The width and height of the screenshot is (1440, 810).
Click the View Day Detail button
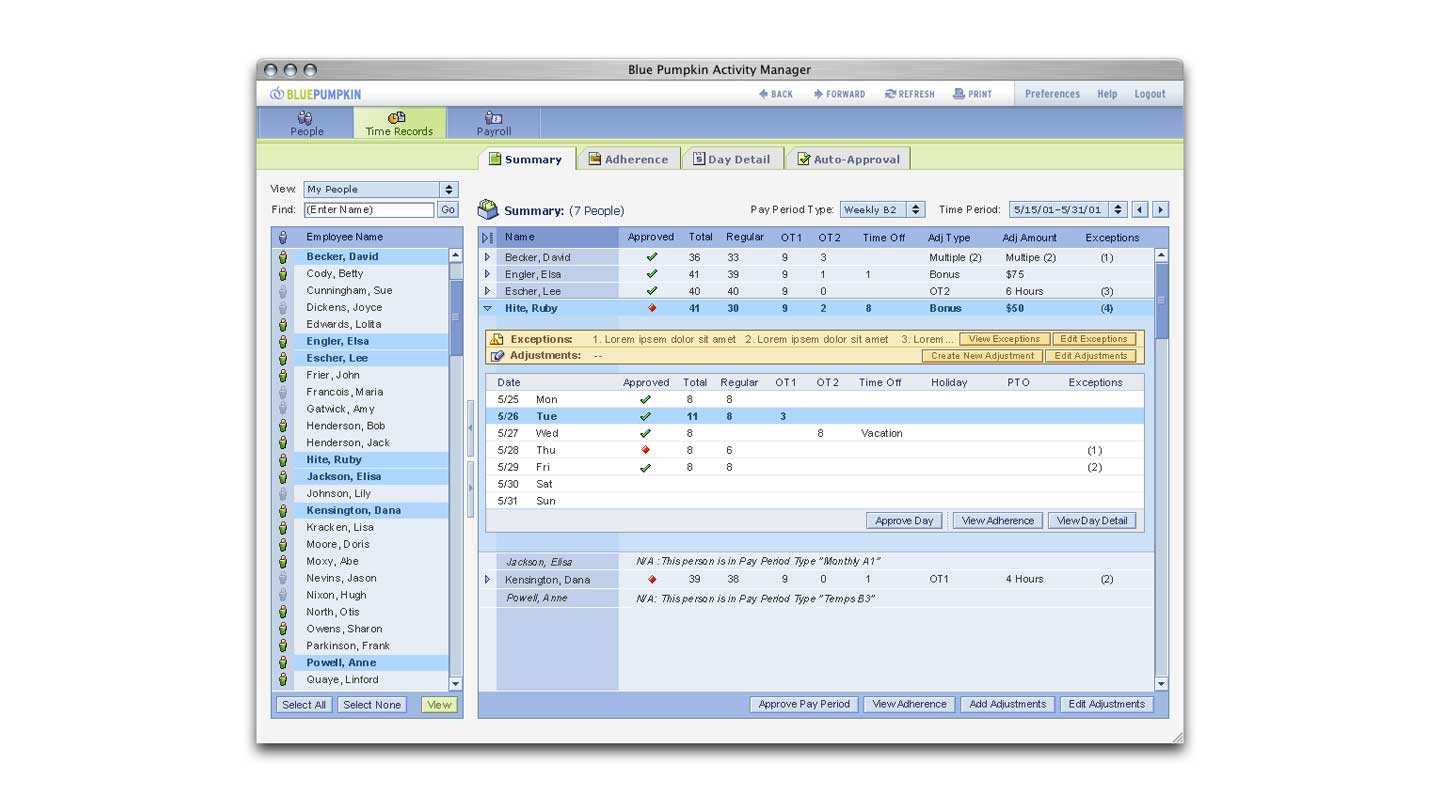[1092, 520]
